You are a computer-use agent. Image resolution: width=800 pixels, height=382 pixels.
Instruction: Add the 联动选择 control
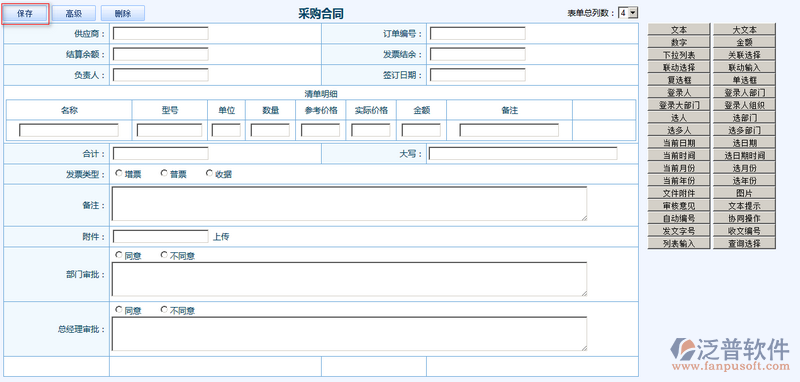pyautogui.click(x=679, y=67)
